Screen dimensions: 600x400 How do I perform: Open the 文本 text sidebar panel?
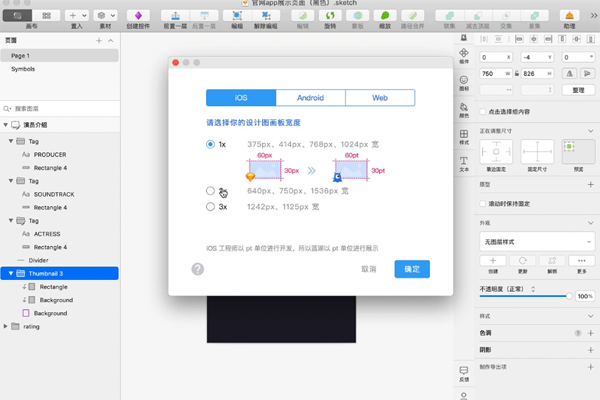[464, 164]
